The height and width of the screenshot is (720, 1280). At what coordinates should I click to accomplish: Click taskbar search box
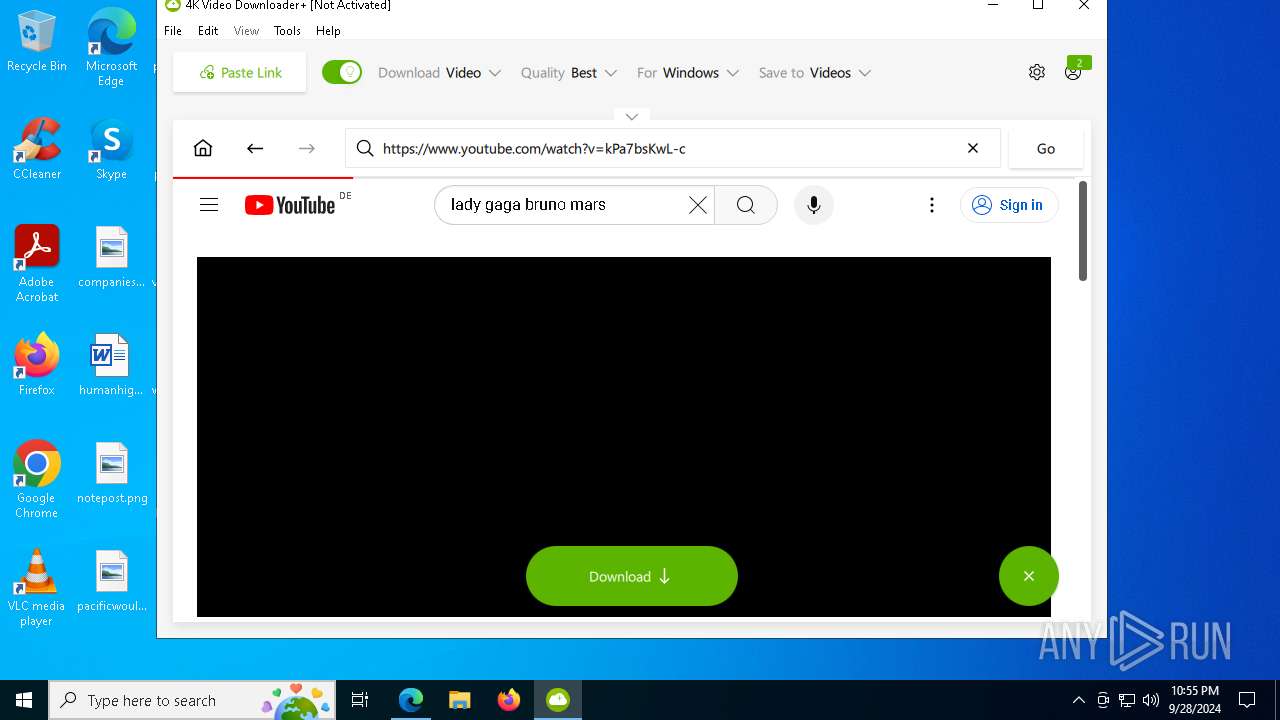193,700
